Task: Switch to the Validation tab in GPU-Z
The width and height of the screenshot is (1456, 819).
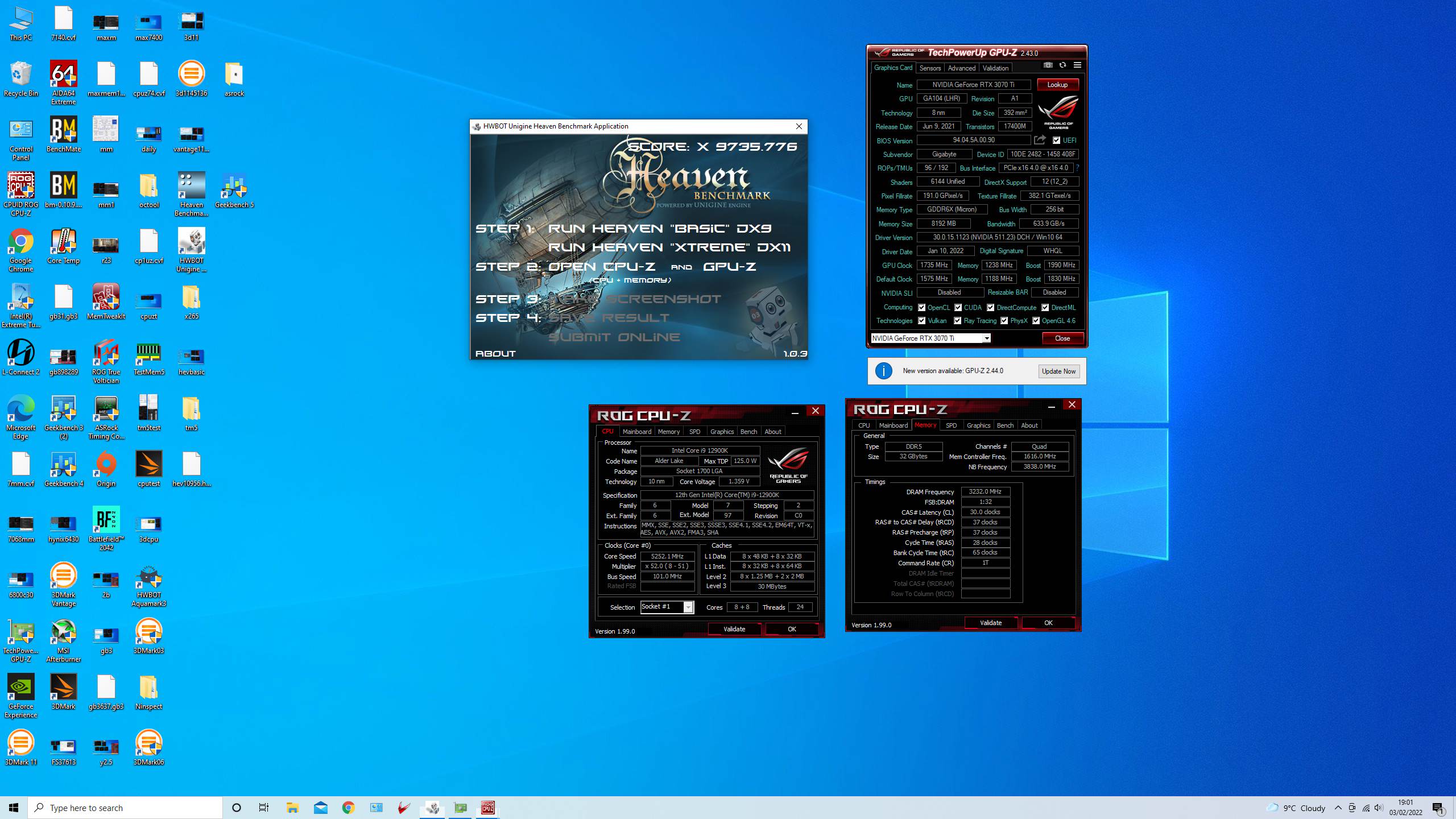Action: pyautogui.click(x=995, y=68)
